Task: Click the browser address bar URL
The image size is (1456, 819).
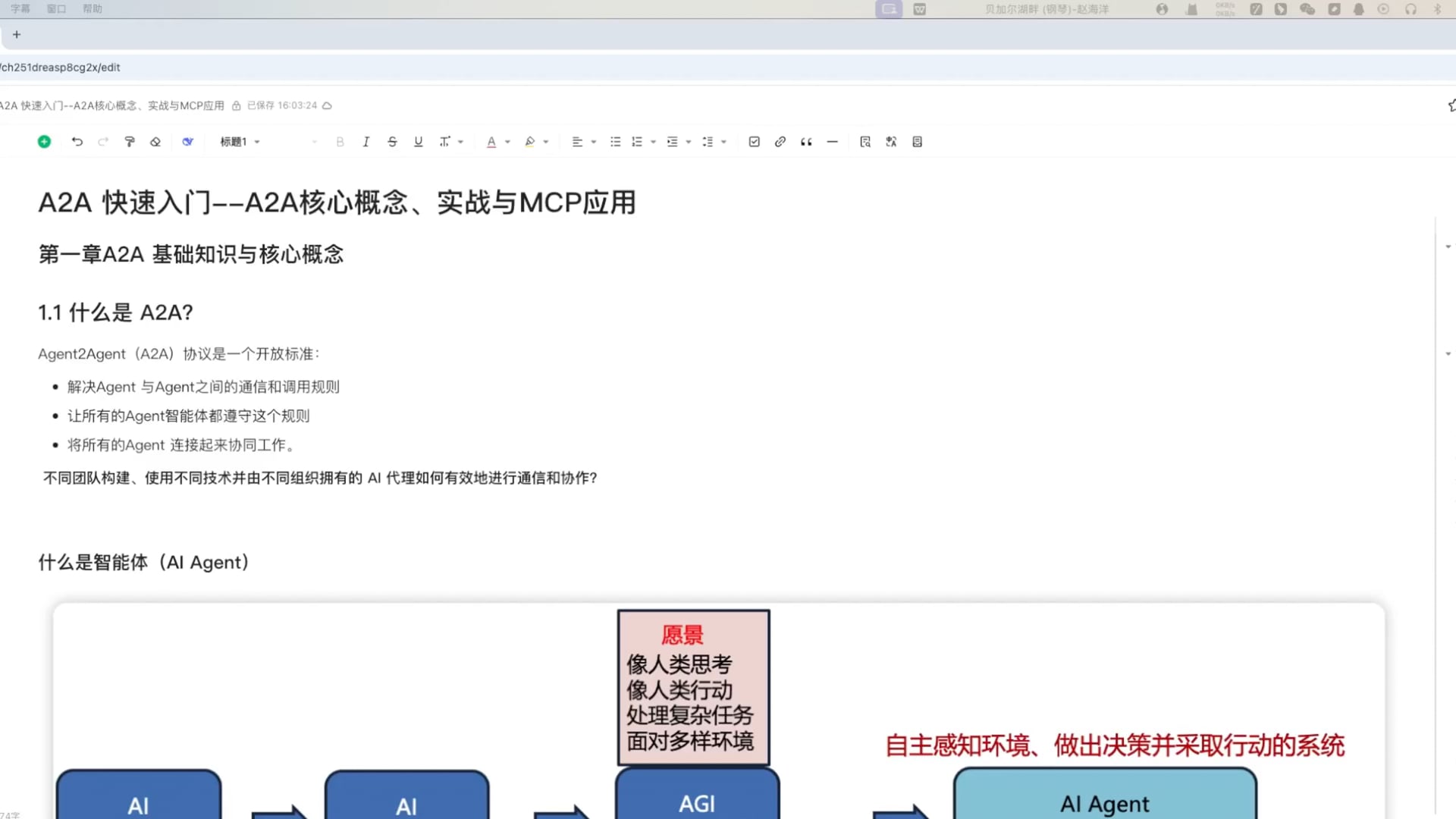Action: [x=61, y=67]
